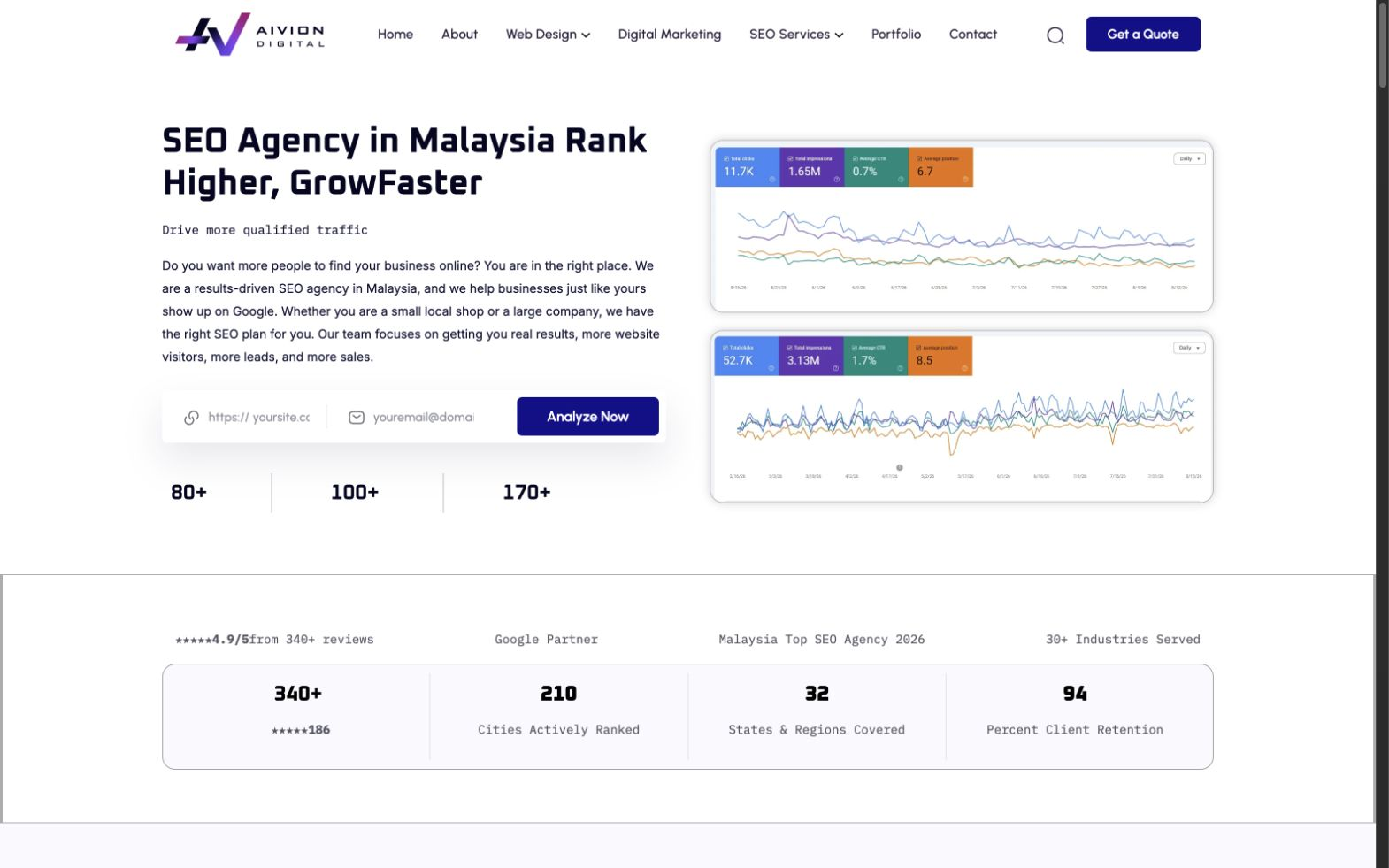Focus the youremail@domain input field

[x=423, y=418]
